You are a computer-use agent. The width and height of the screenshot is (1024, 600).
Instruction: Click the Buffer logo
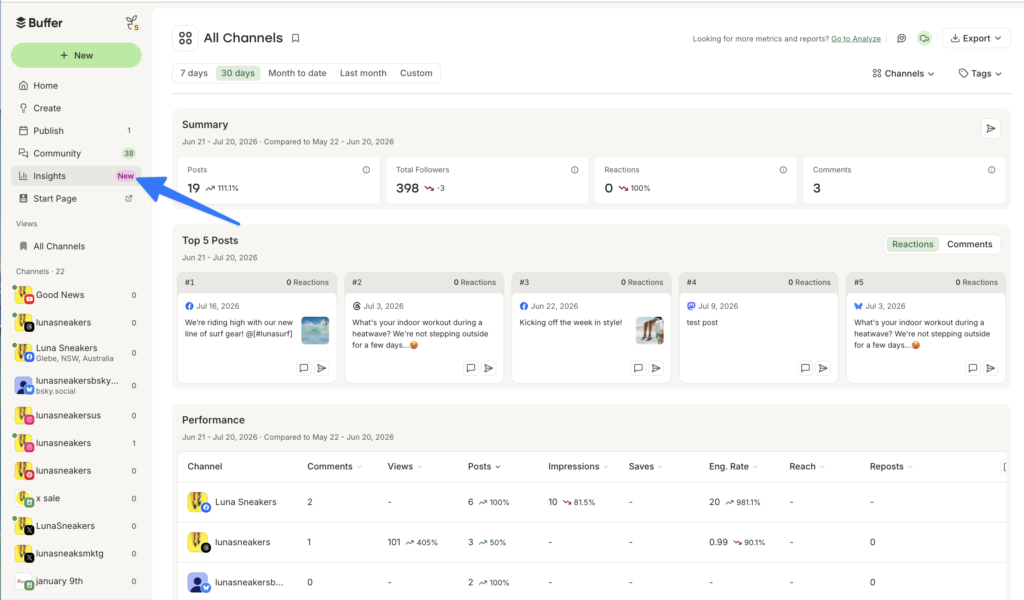pyautogui.click(x=39, y=23)
